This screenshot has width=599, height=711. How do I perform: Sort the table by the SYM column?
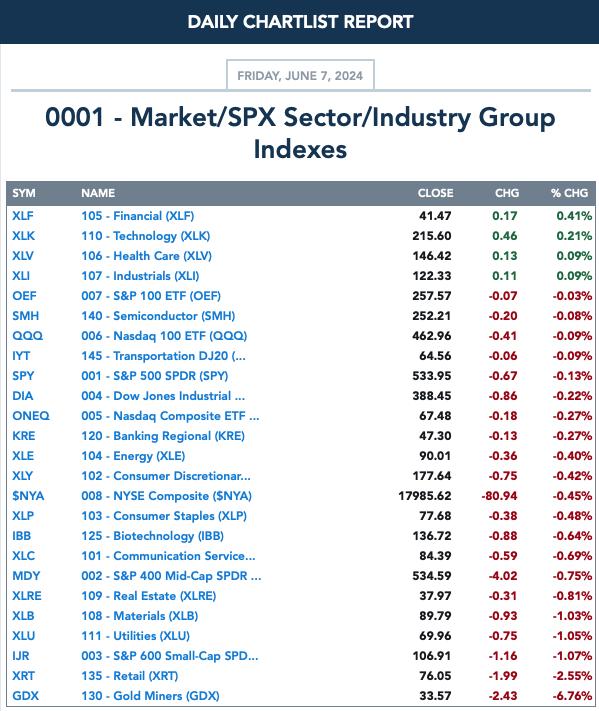click(24, 193)
